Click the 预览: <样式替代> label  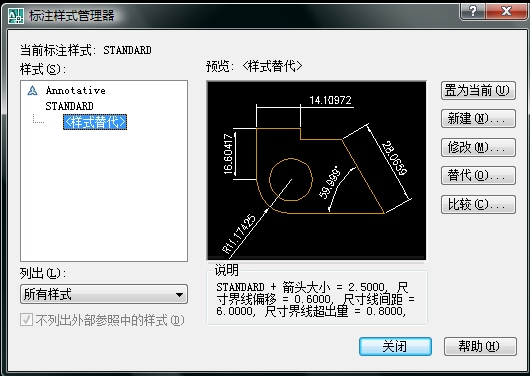[x=254, y=66]
